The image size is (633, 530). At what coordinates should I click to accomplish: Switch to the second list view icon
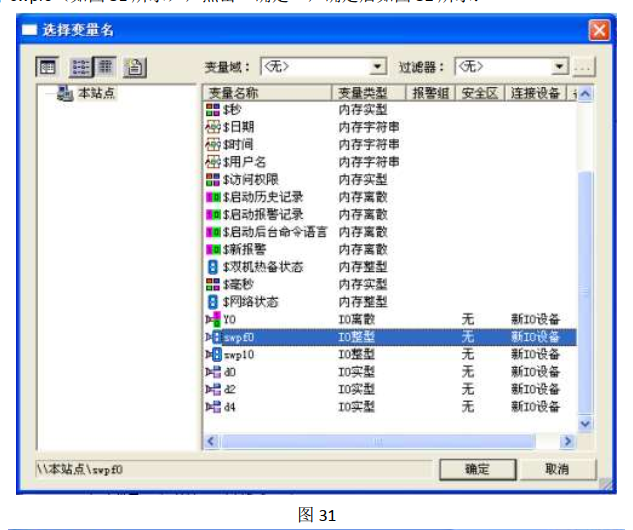(x=80, y=68)
